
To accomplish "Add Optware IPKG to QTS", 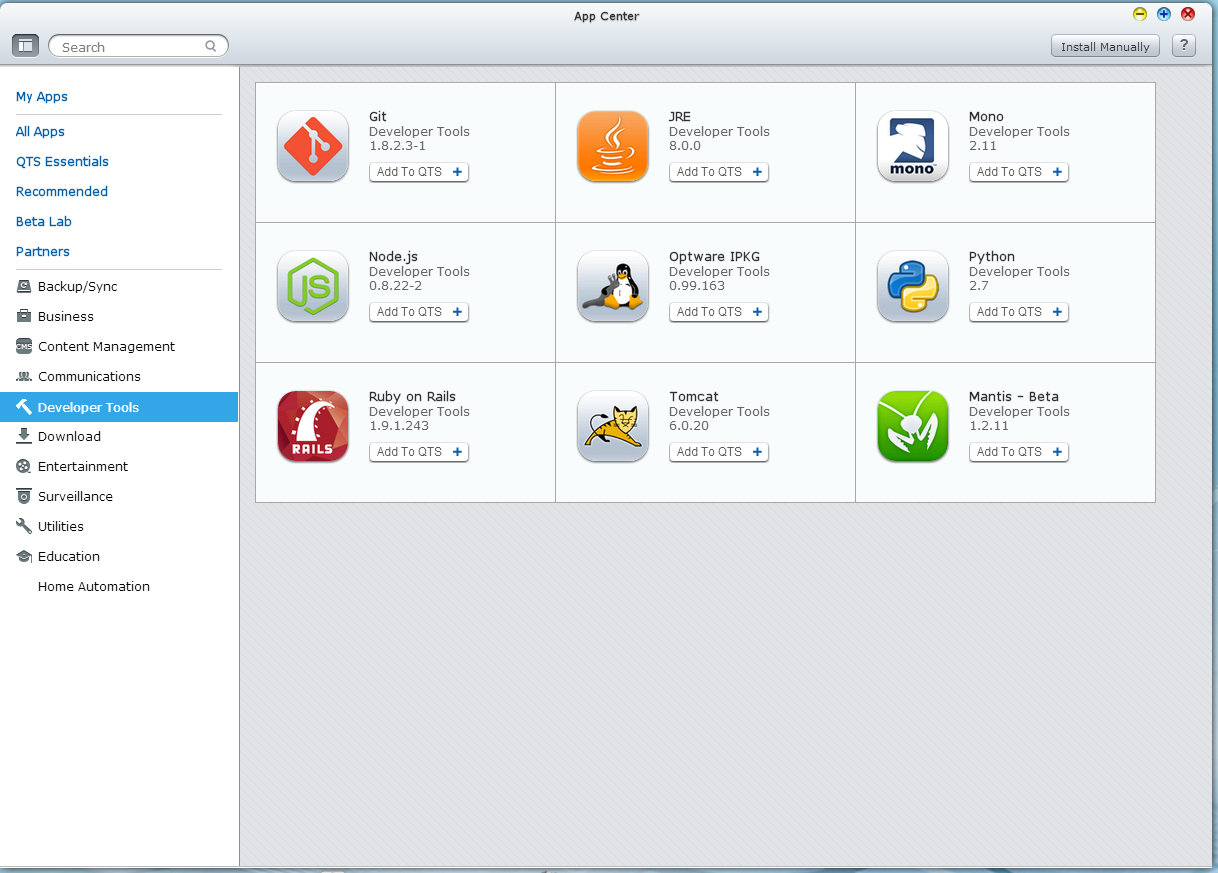I will coord(719,312).
